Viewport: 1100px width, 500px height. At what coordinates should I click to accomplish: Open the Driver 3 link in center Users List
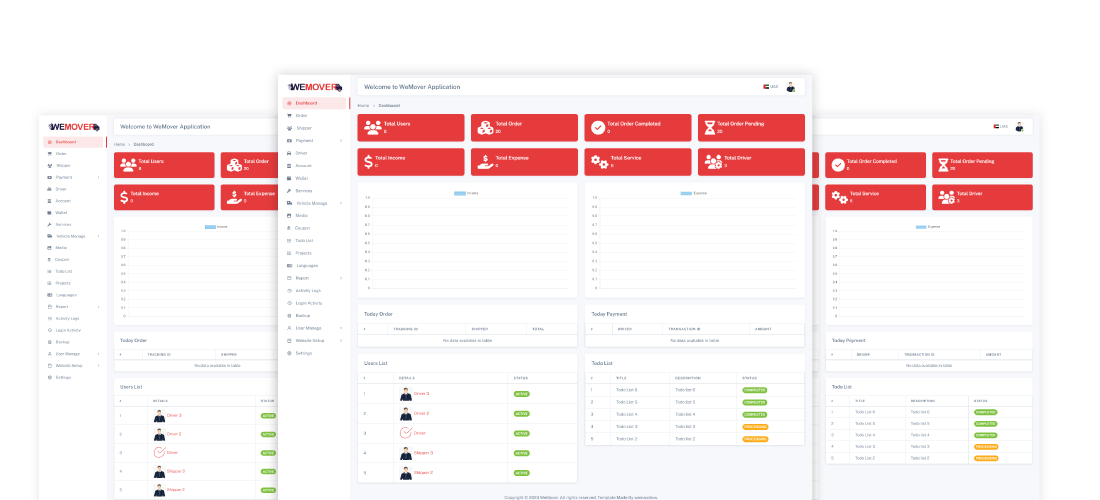tap(421, 394)
